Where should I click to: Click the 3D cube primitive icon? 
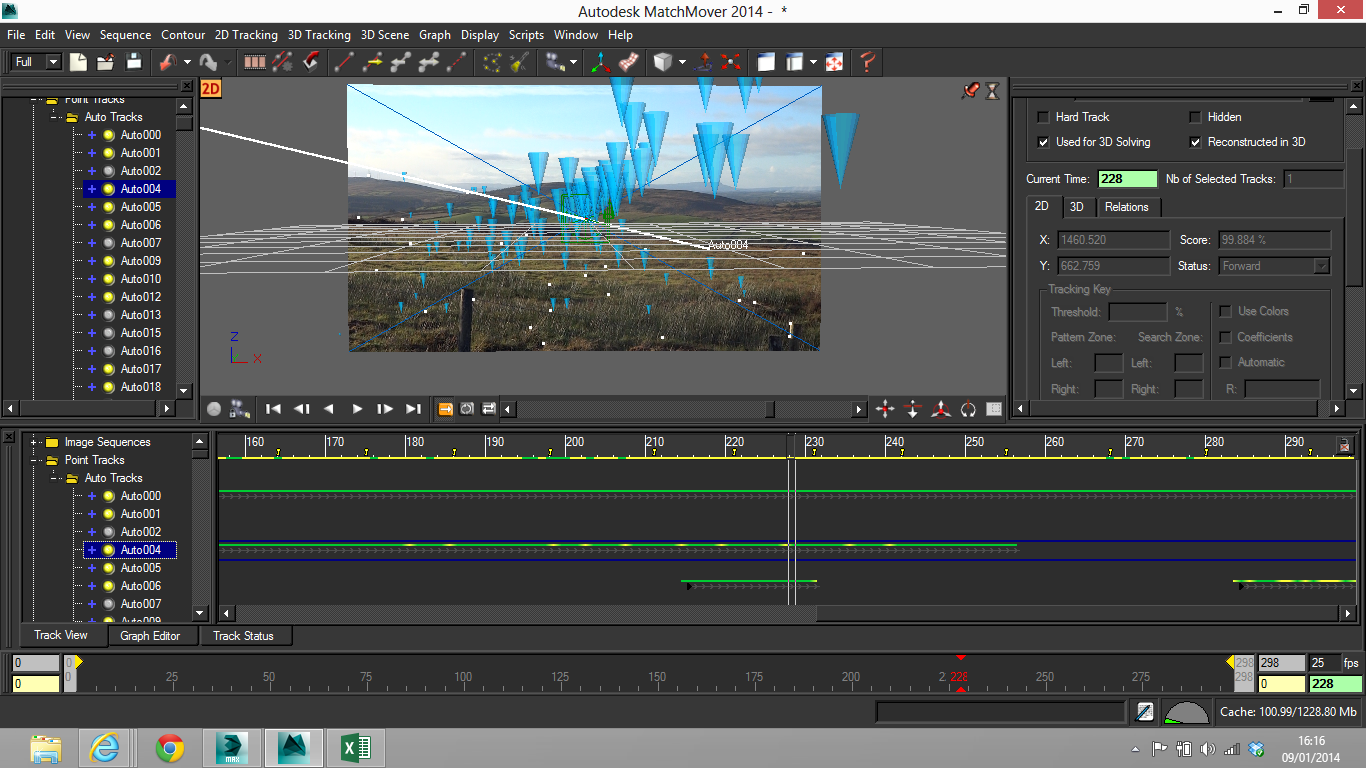point(662,62)
